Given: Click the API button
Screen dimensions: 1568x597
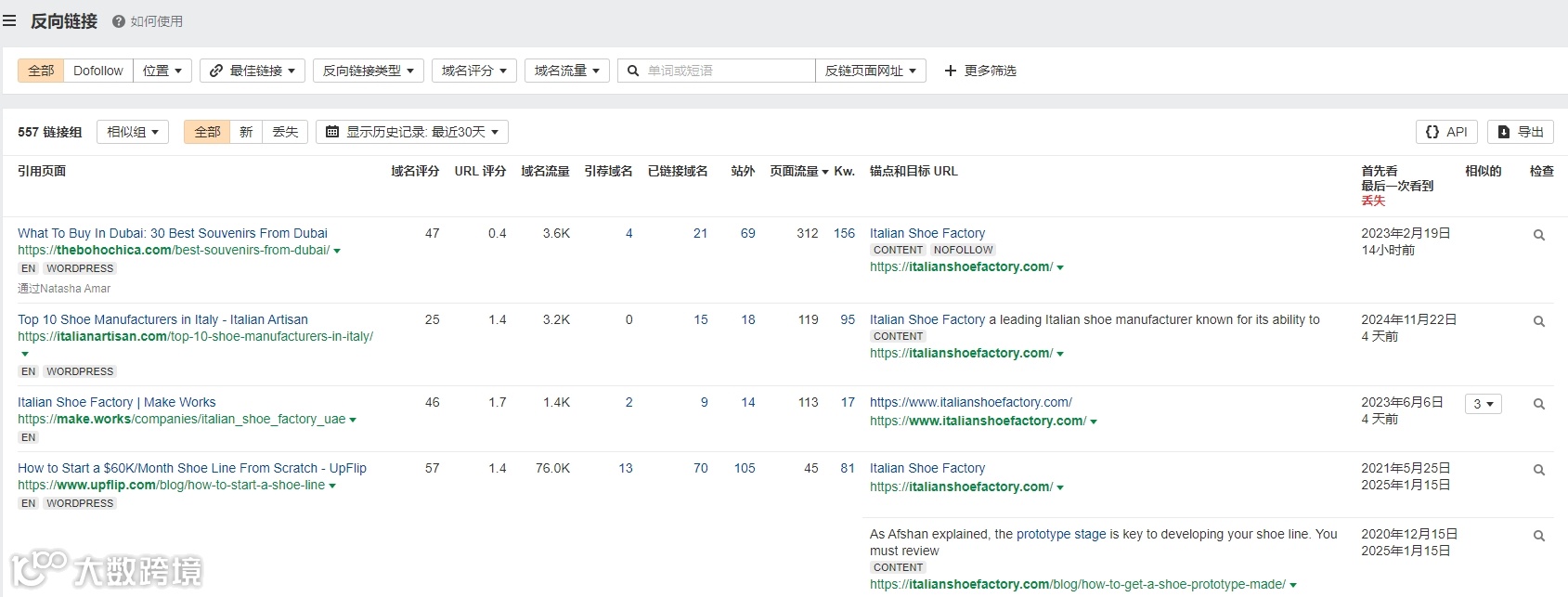Looking at the screenshot, I should coord(1447,132).
